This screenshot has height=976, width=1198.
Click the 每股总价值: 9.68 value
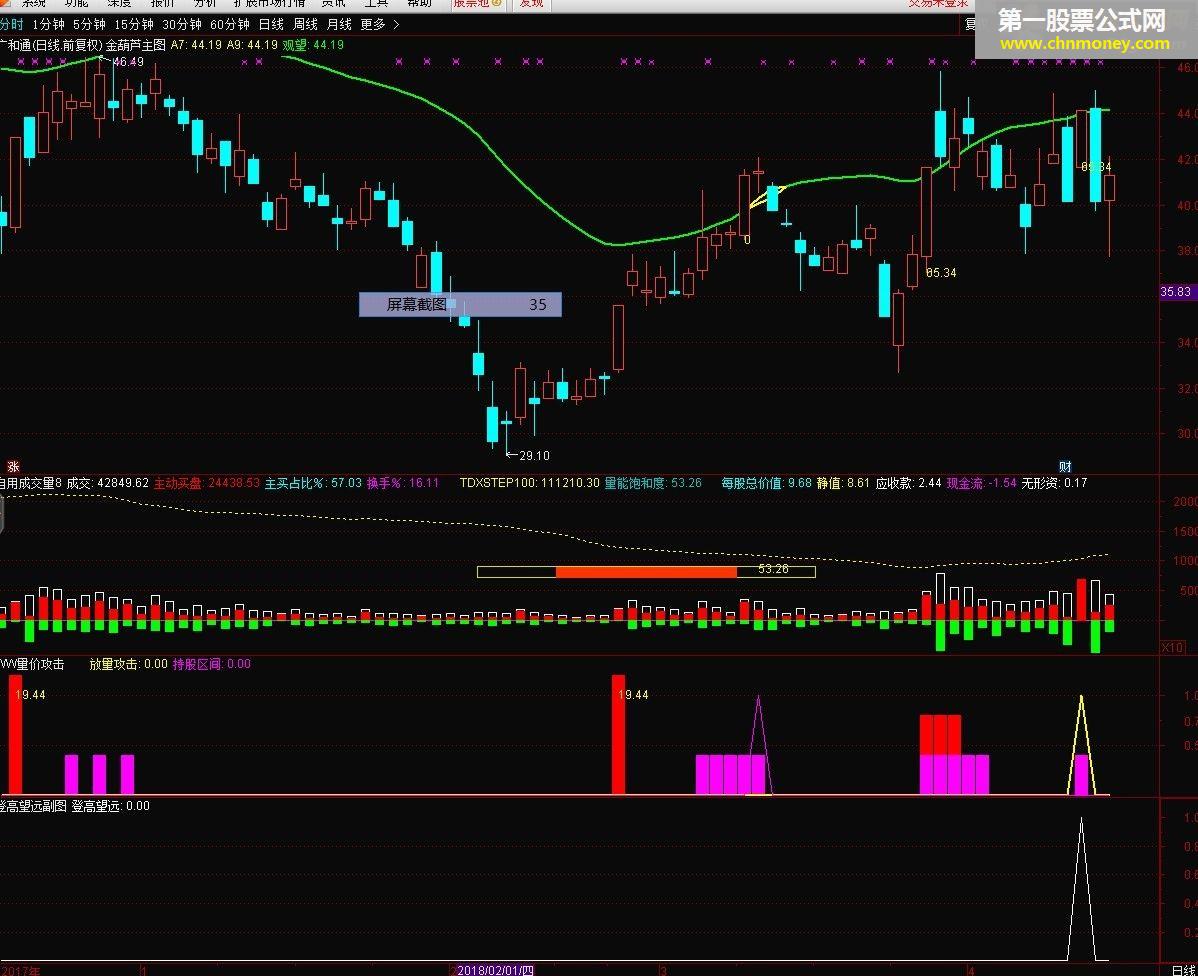pos(766,483)
